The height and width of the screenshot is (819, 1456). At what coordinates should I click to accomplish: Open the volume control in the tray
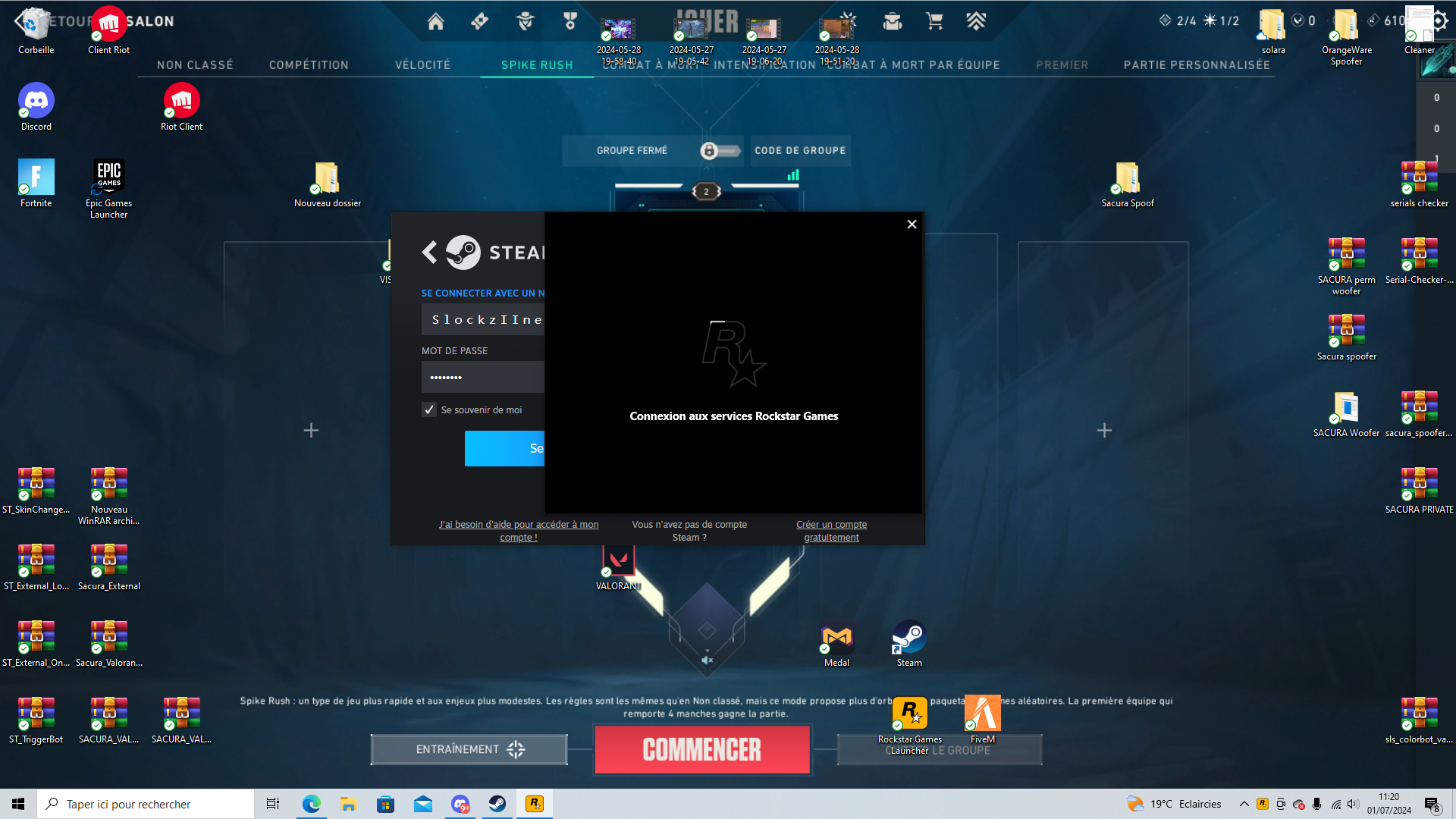[1353, 804]
